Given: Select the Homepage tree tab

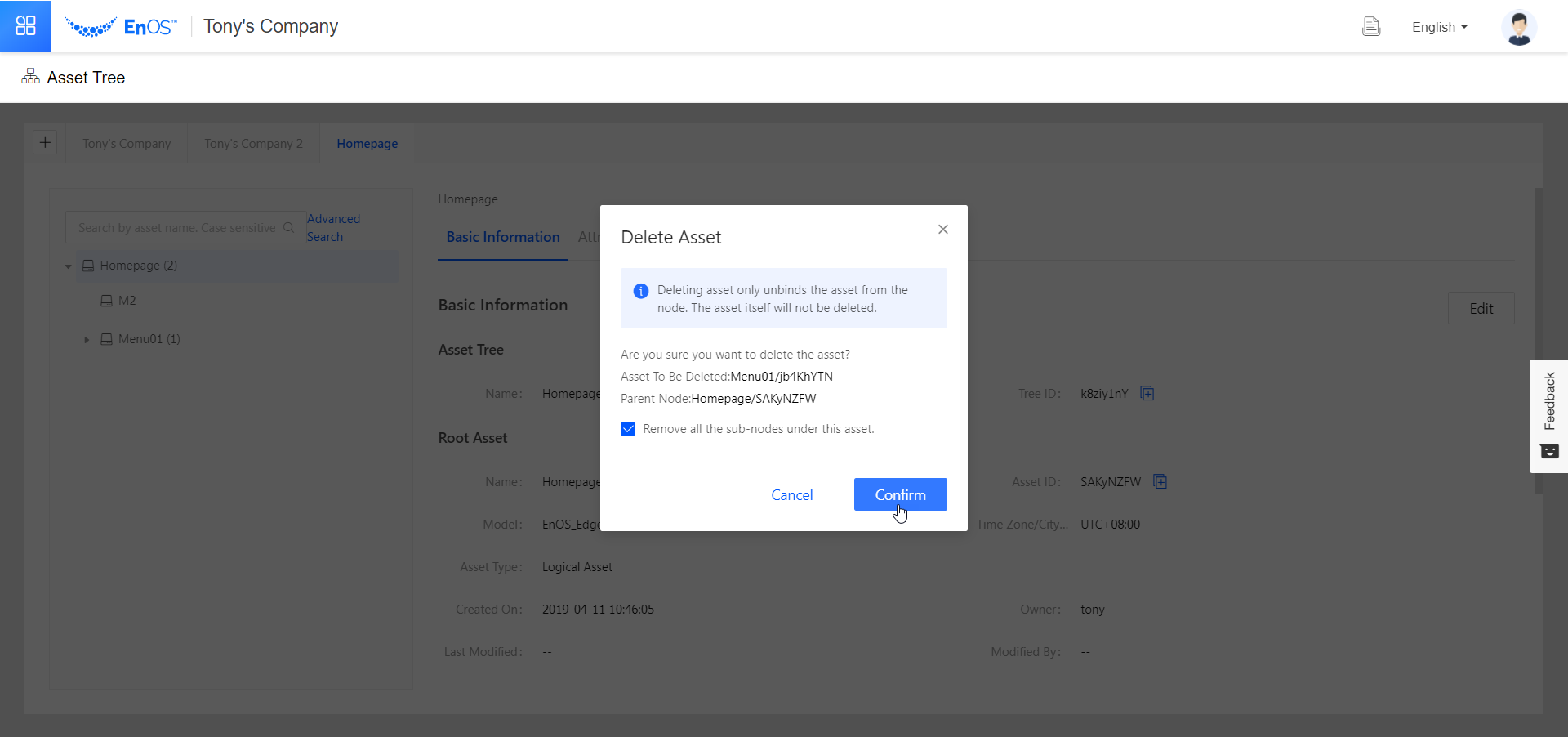Looking at the screenshot, I should (367, 143).
